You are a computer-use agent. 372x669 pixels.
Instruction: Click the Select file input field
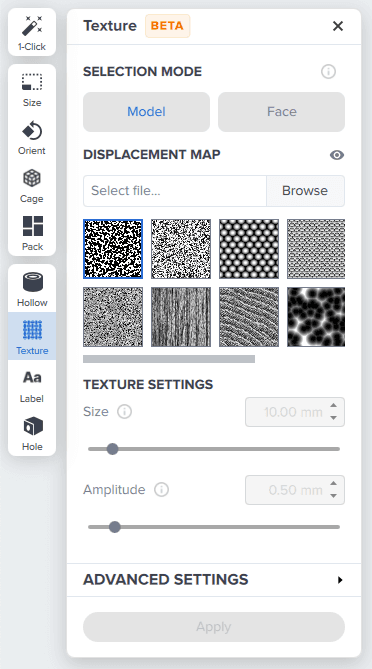[175, 191]
